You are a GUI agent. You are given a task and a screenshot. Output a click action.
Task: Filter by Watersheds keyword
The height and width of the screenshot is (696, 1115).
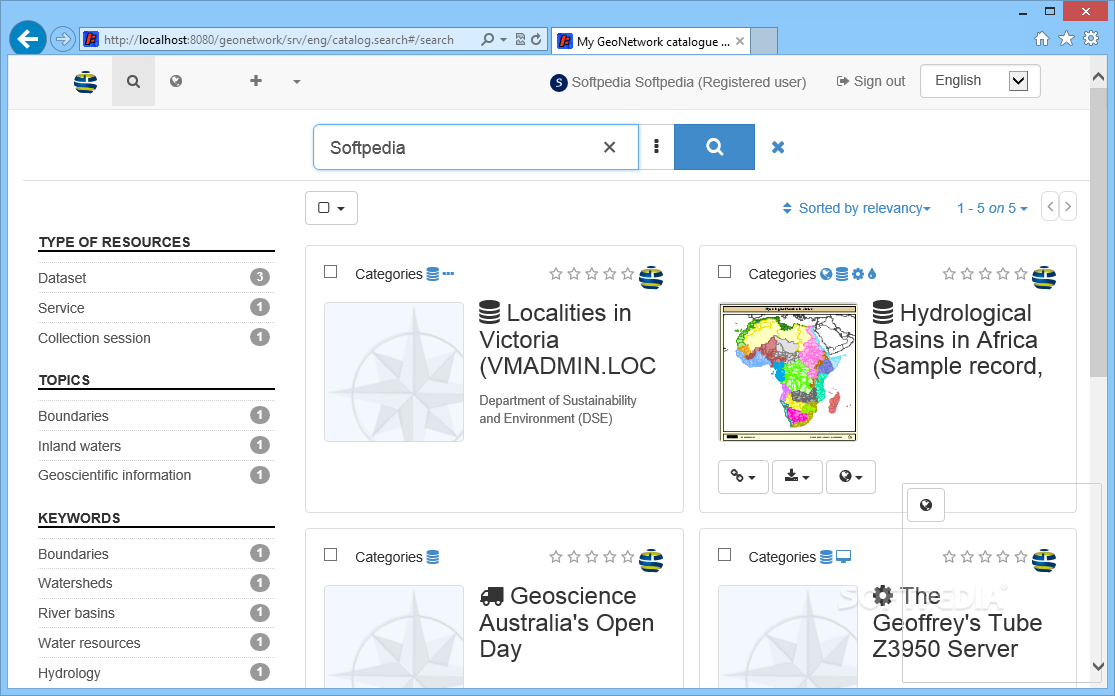pos(155,583)
